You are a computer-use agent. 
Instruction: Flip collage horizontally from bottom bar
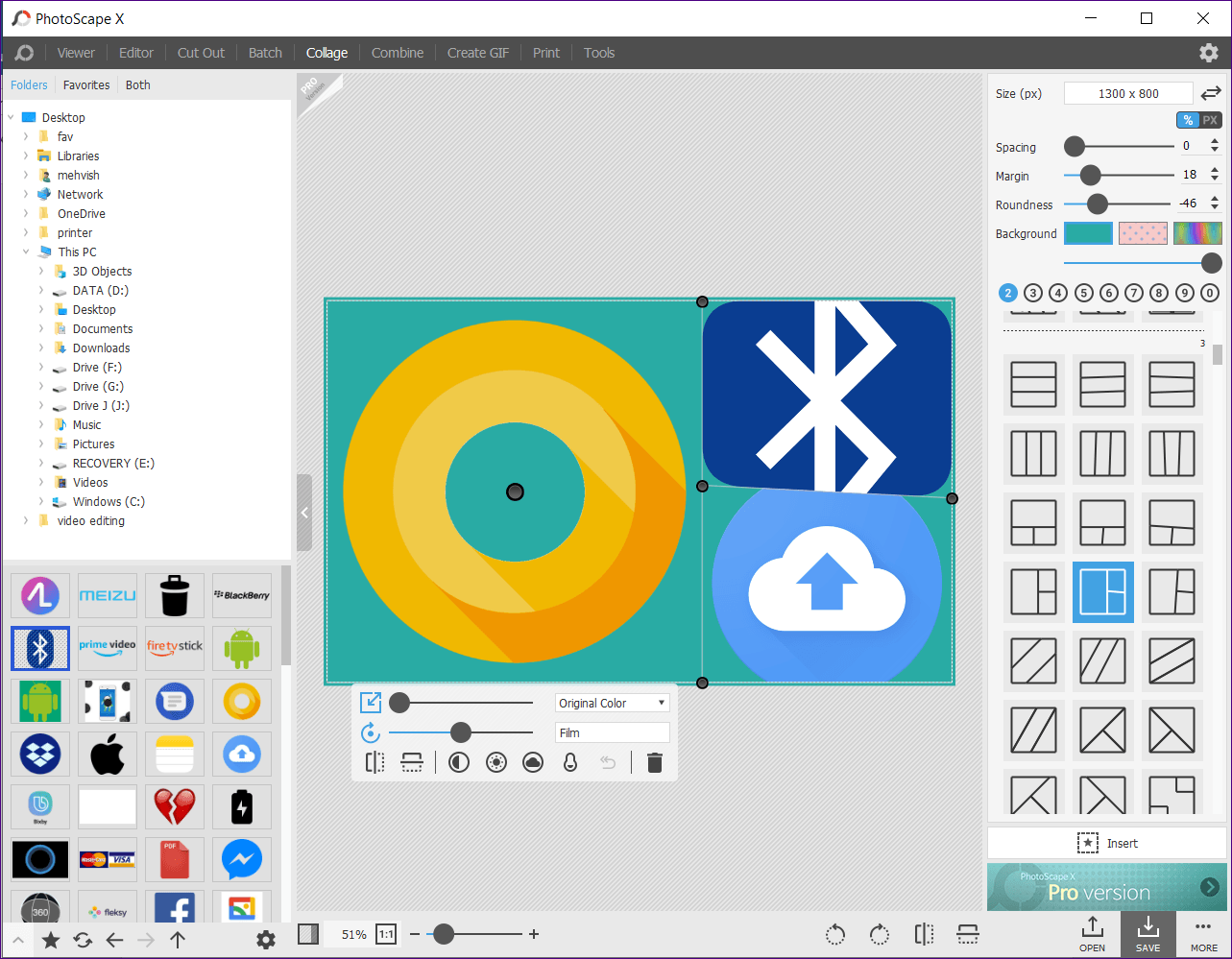point(925,934)
